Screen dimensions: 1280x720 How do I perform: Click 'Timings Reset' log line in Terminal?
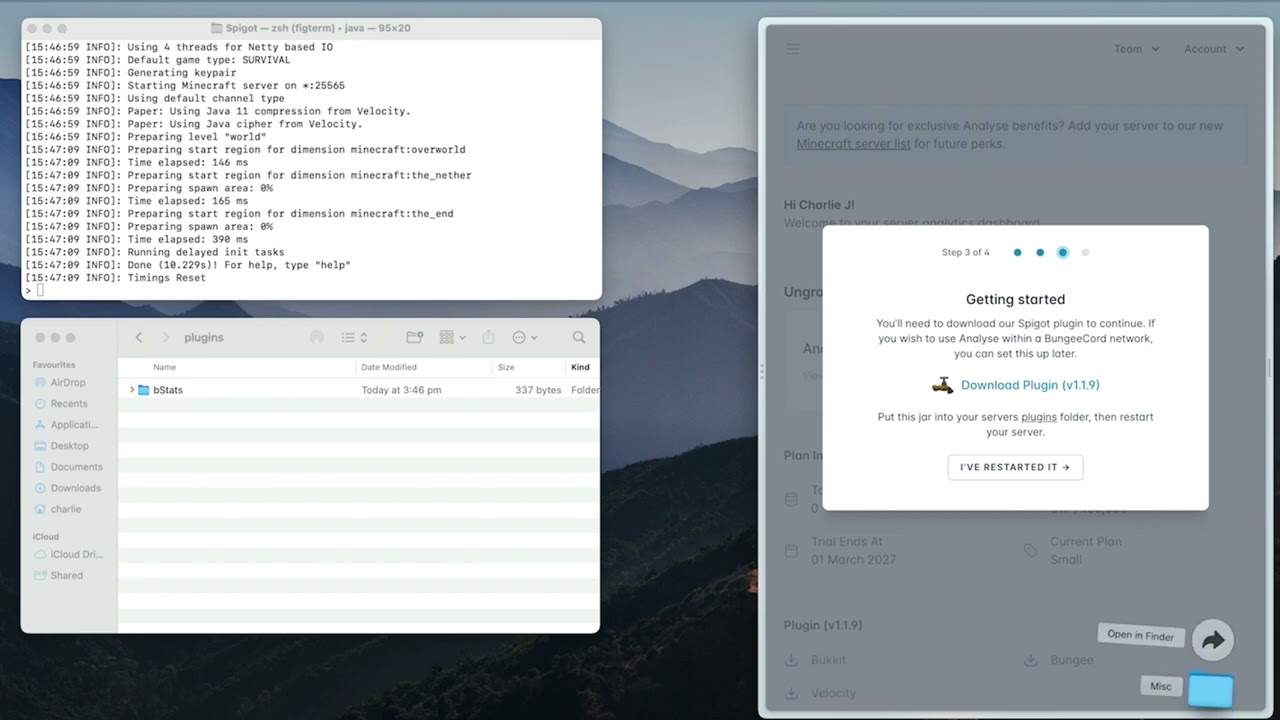click(x=166, y=278)
